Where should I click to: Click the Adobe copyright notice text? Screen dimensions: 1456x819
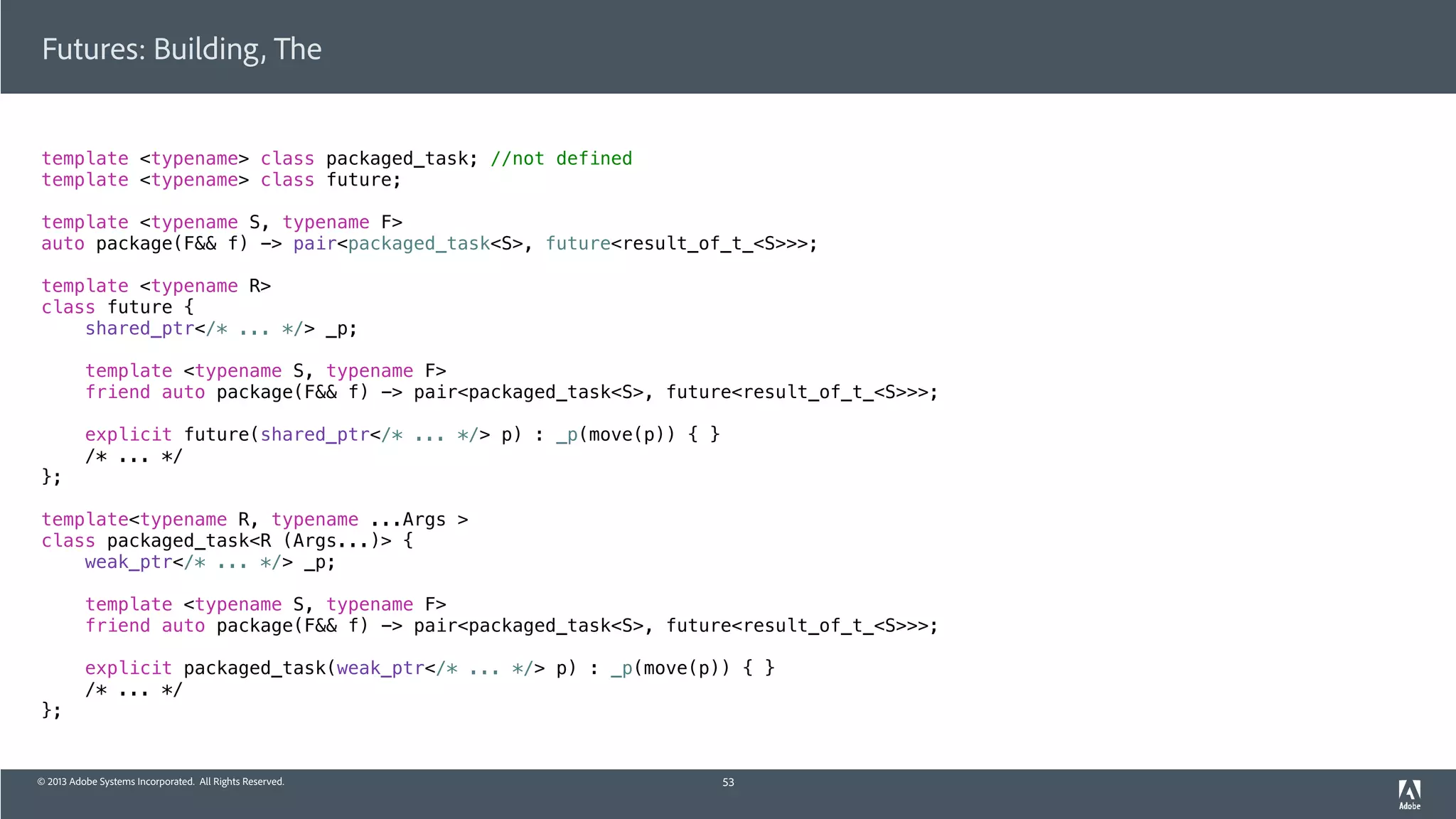[161, 781]
